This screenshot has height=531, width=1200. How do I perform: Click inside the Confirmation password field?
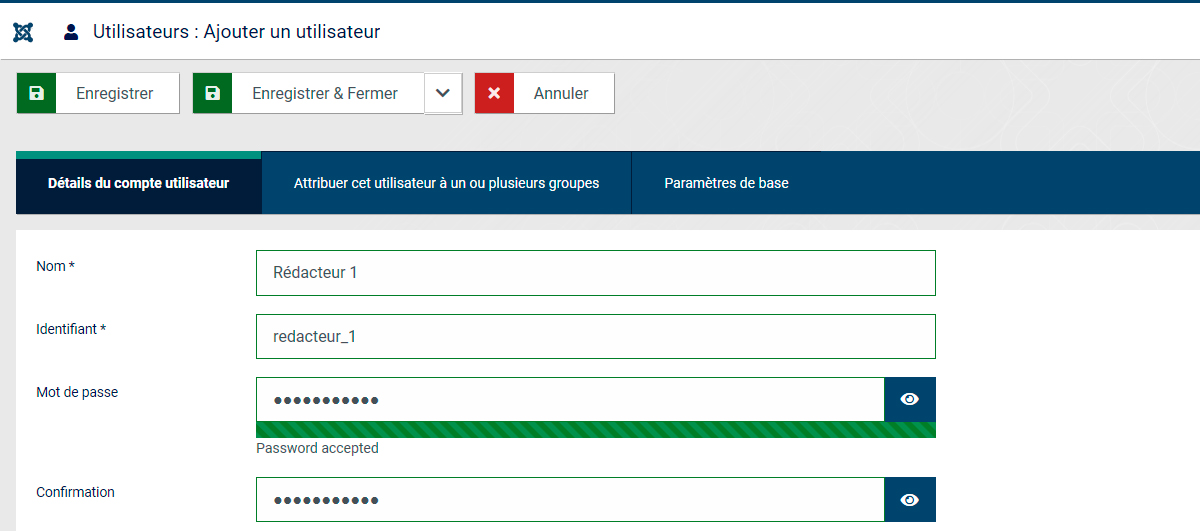[x=570, y=500]
